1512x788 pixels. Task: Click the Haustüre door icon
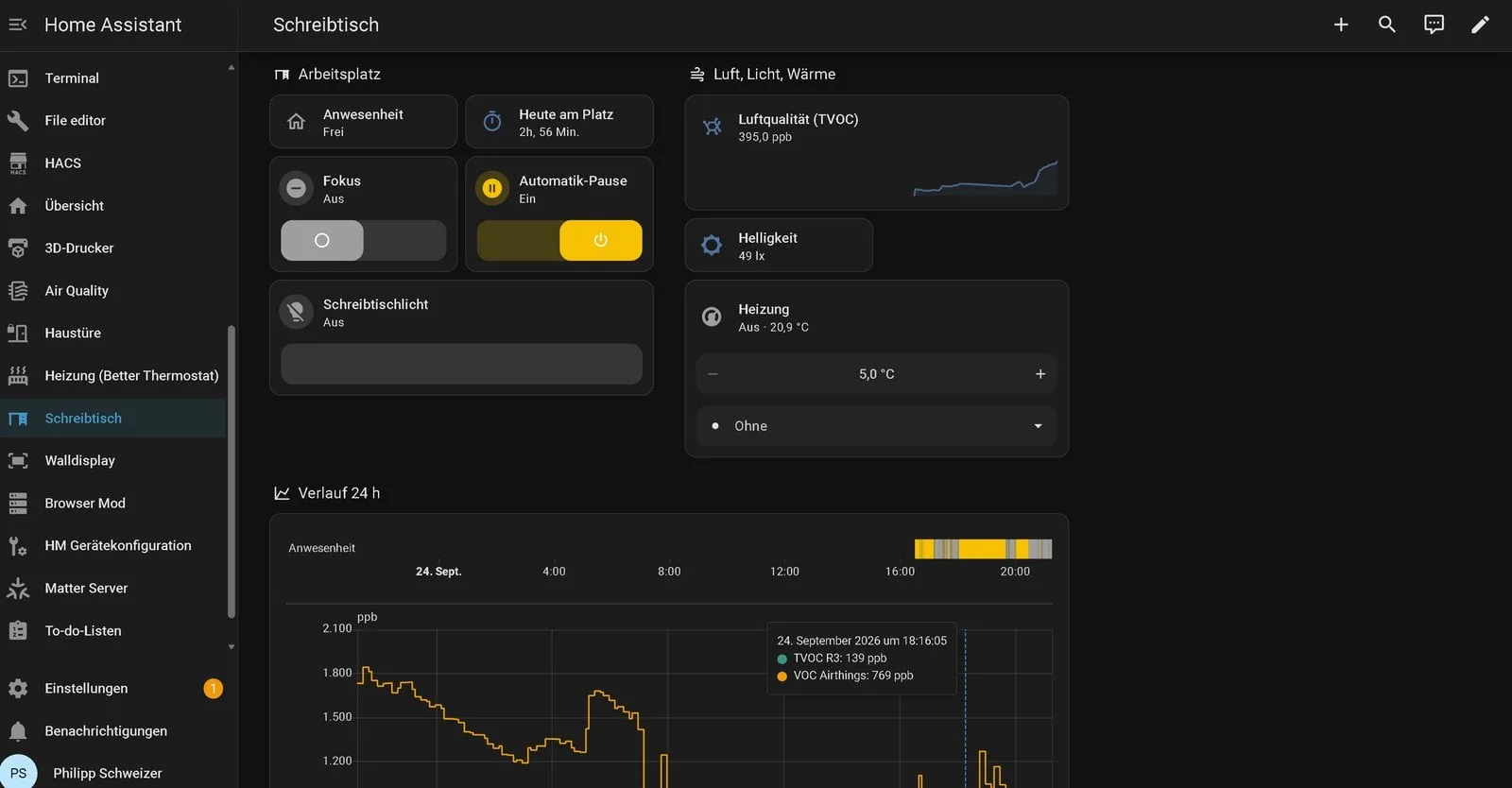tap(18, 334)
